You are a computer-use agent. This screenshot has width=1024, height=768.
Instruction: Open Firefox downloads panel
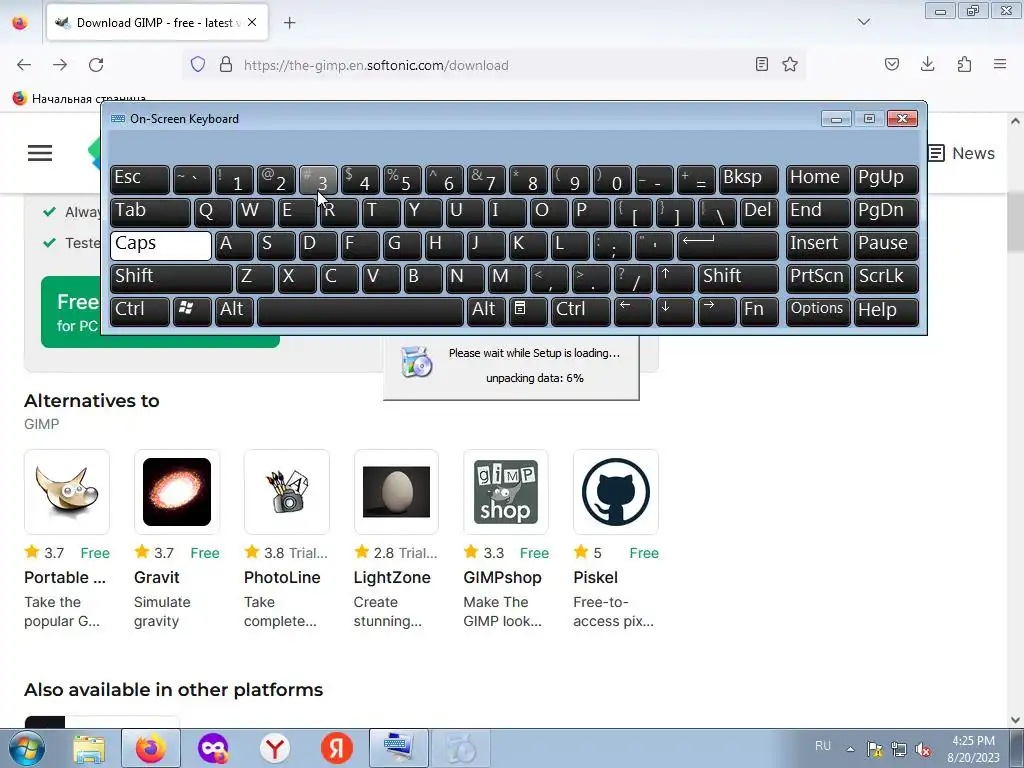coord(927,65)
